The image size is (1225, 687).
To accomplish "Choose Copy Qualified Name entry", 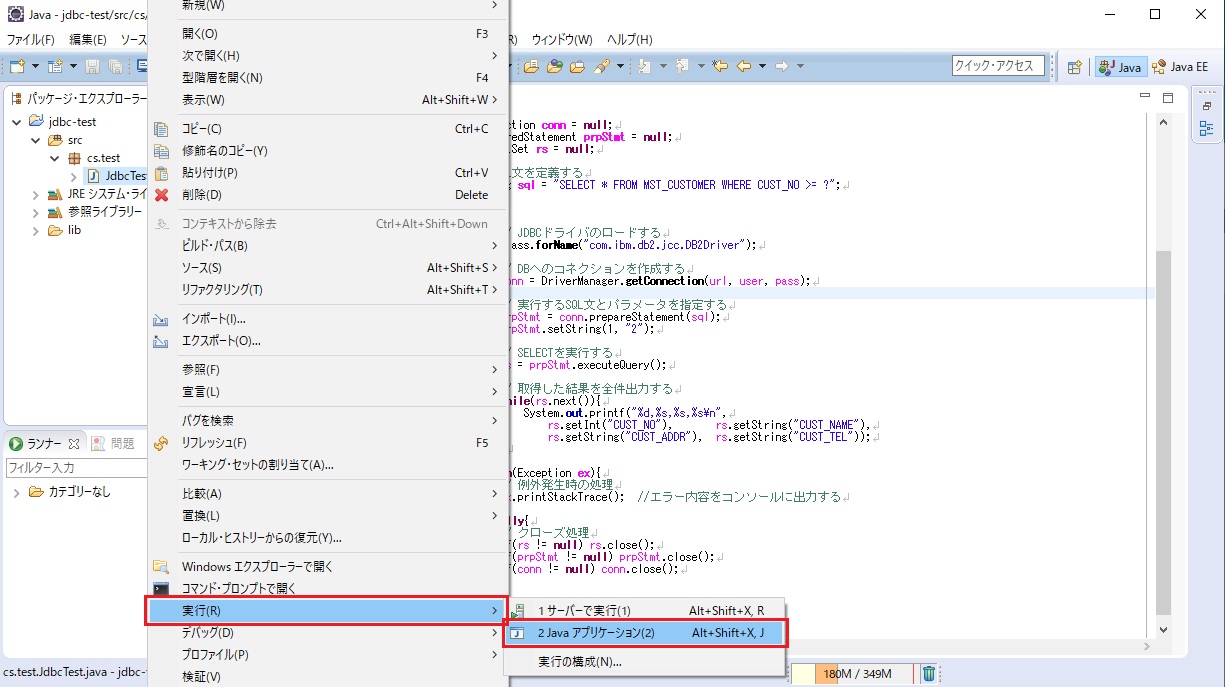I will (x=329, y=151).
